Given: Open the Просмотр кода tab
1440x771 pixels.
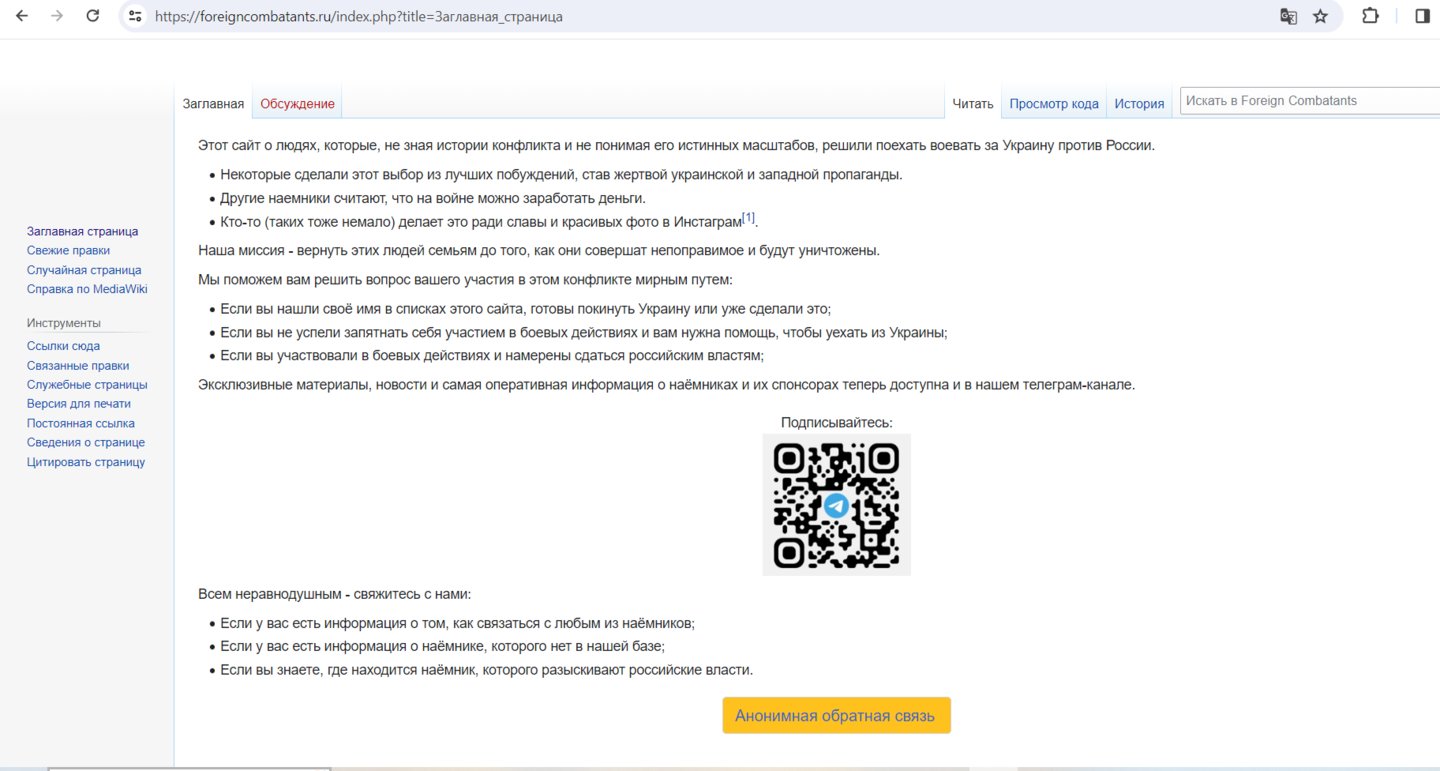Looking at the screenshot, I should pos(1054,104).
